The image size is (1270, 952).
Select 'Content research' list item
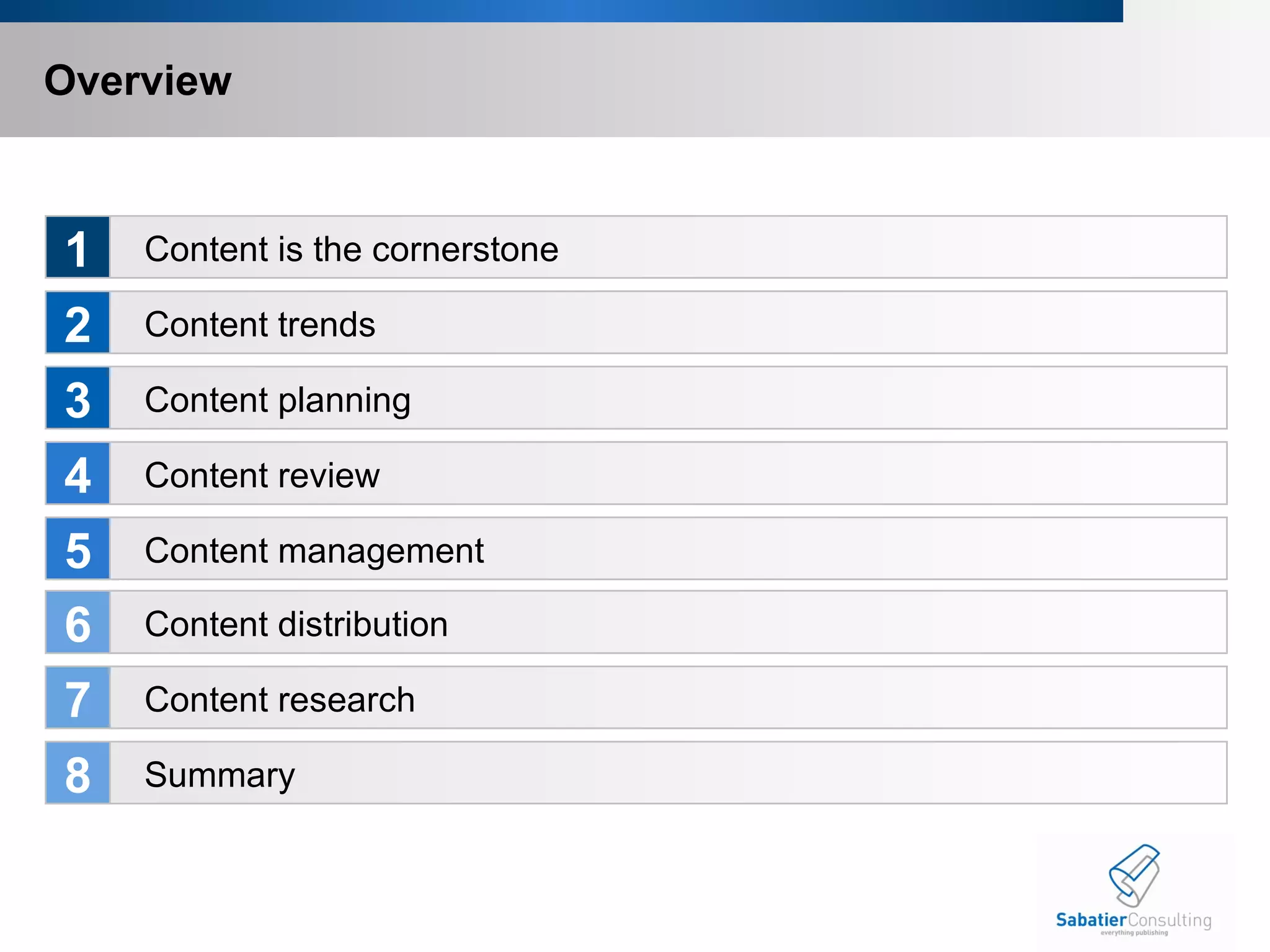pos(280,700)
